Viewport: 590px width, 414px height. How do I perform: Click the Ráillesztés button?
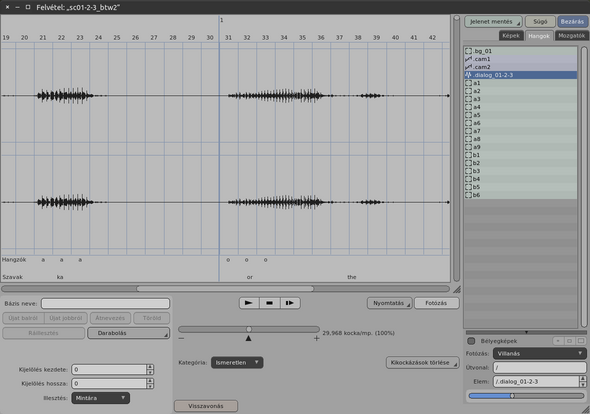click(x=44, y=333)
